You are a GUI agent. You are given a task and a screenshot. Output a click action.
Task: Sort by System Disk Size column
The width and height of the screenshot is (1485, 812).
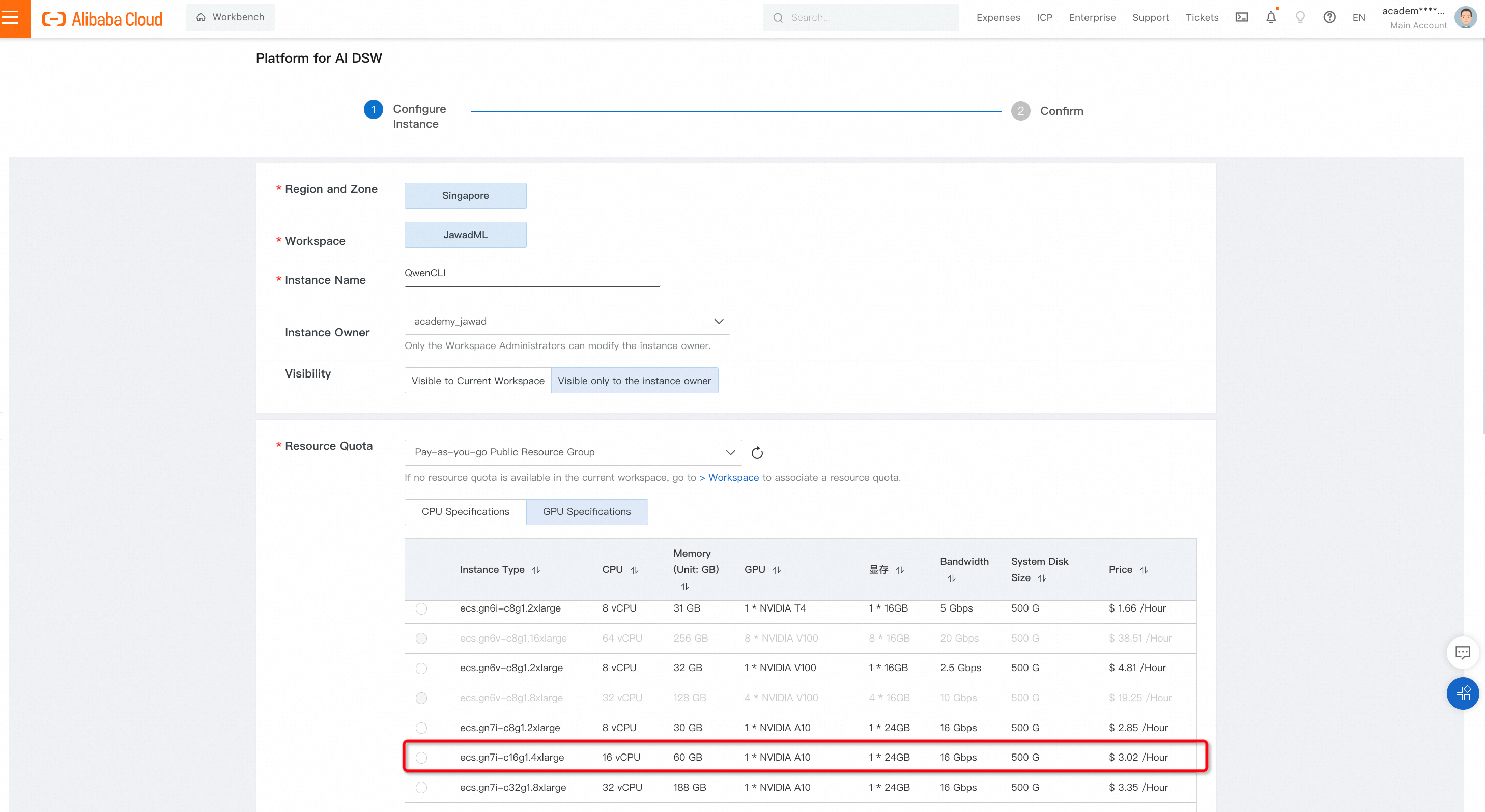pos(1042,578)
